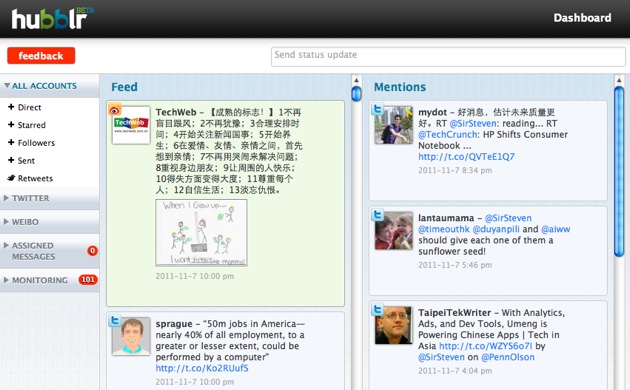Screen dimensions: 630x390
Task: Expand the ASSIGNED MESSAGES section
Action: pyautogui.click(x=49, y=251)
